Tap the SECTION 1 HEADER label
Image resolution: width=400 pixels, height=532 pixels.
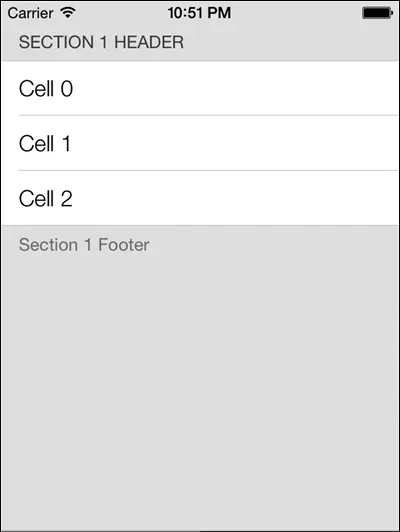[x=101, y=42]
